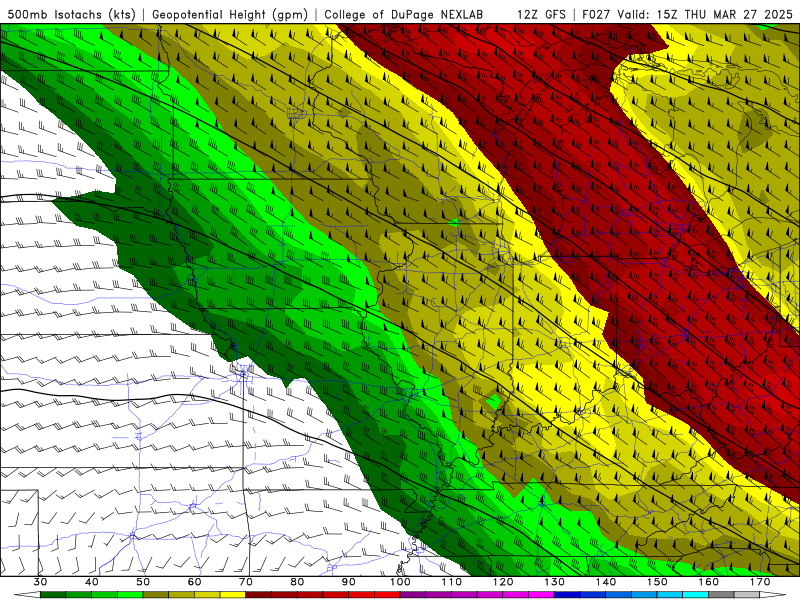Select the dark maroon 70–75 kt legend swatch
The height and width of the screenshot is (600, 800).
[x=259, y=595]
